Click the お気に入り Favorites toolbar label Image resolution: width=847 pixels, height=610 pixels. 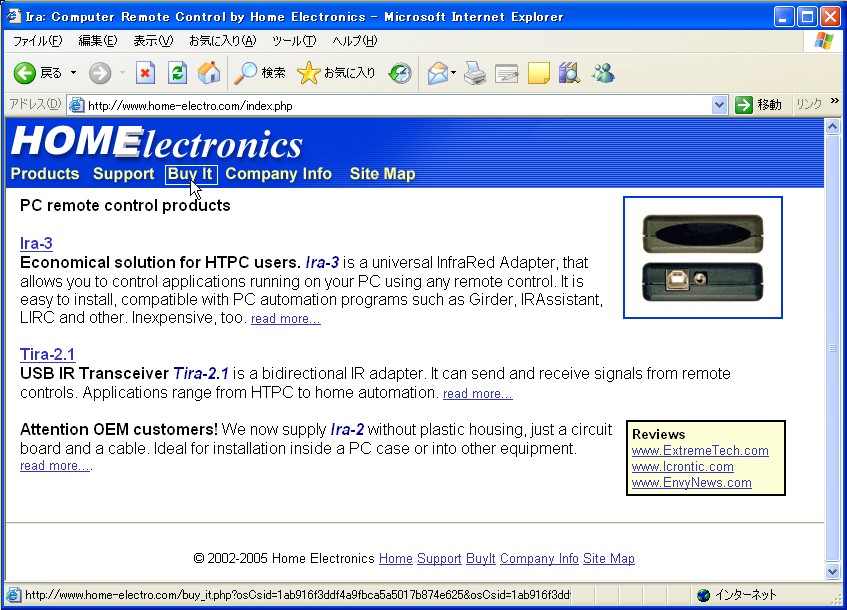click(x=349, y=73)
